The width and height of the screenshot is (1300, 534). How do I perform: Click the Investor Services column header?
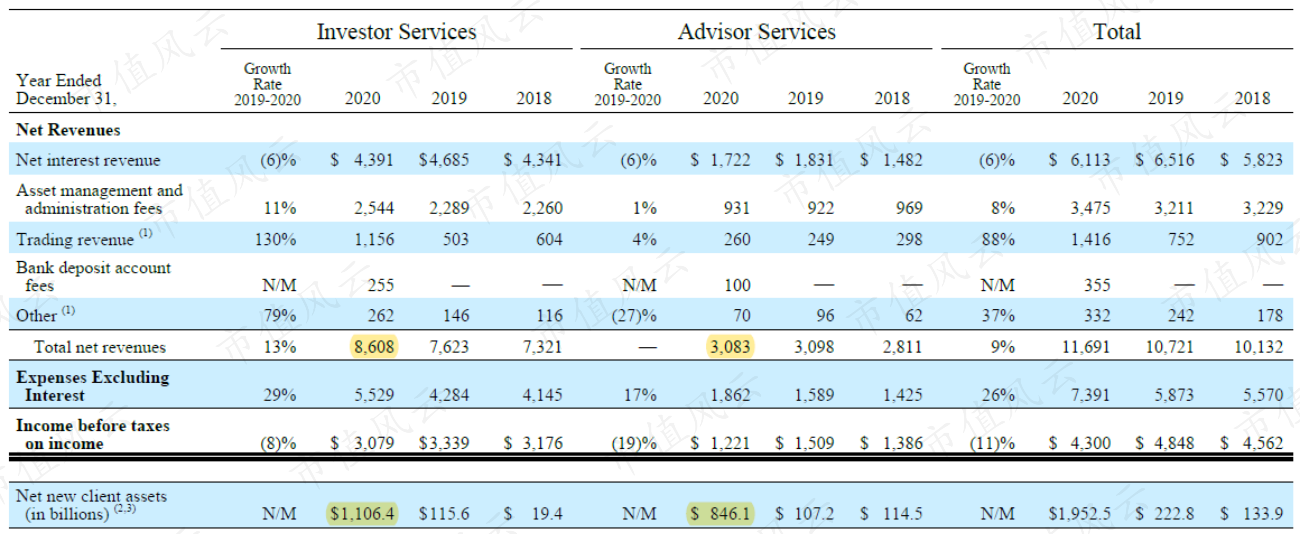tap(396, 31)
